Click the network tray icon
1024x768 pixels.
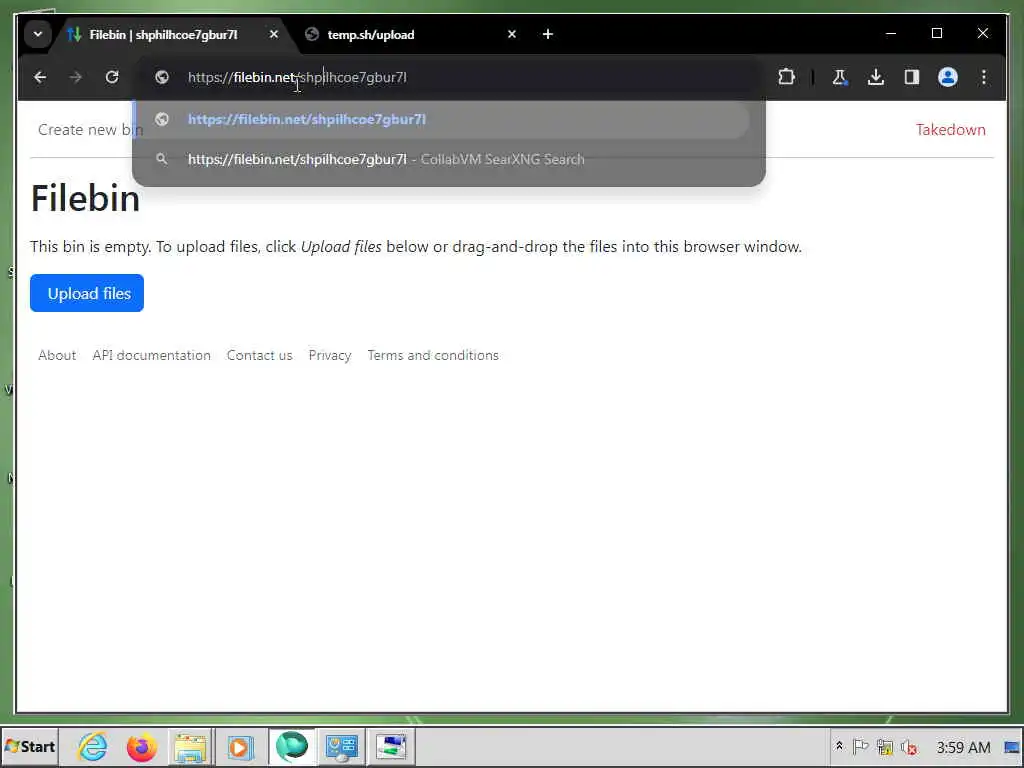[885, 746]
